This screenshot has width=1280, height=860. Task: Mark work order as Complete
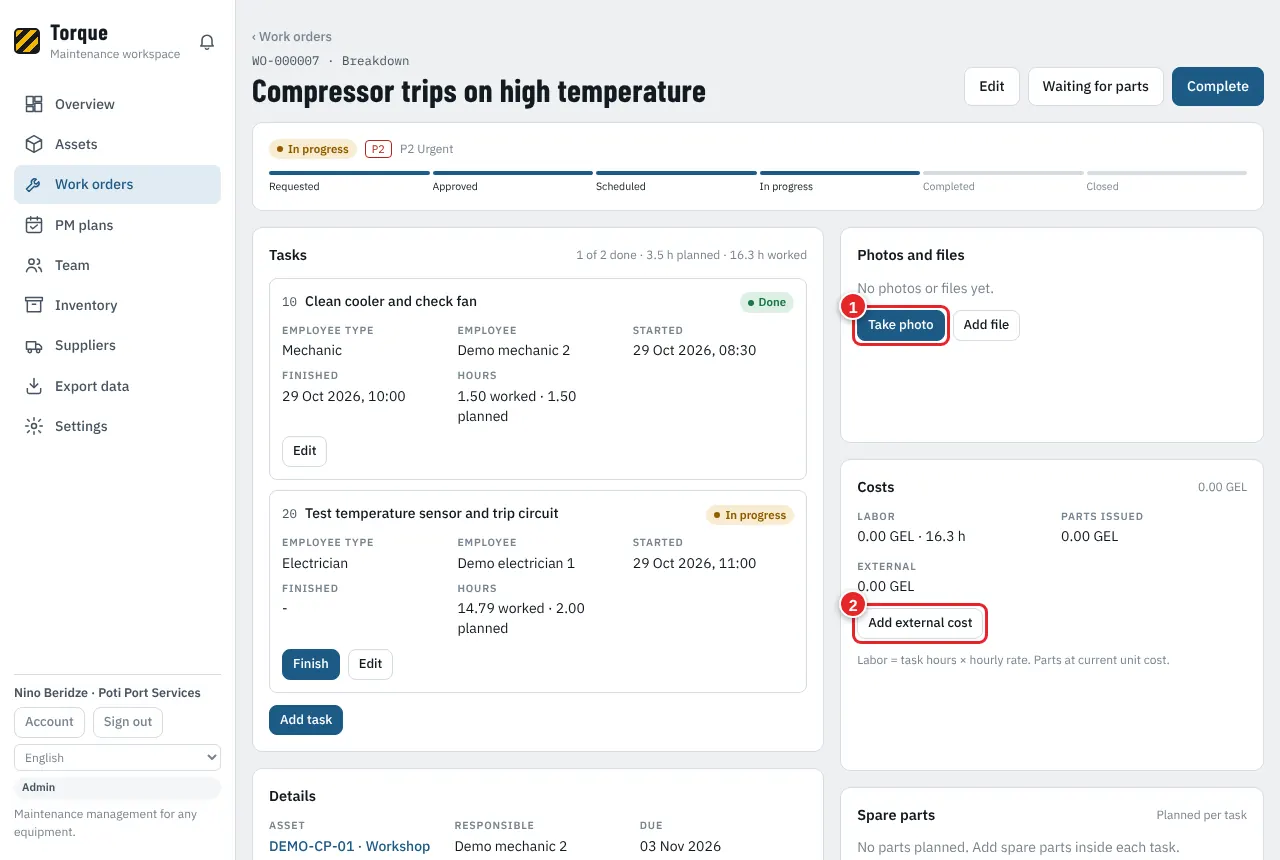coord(1218,86)
